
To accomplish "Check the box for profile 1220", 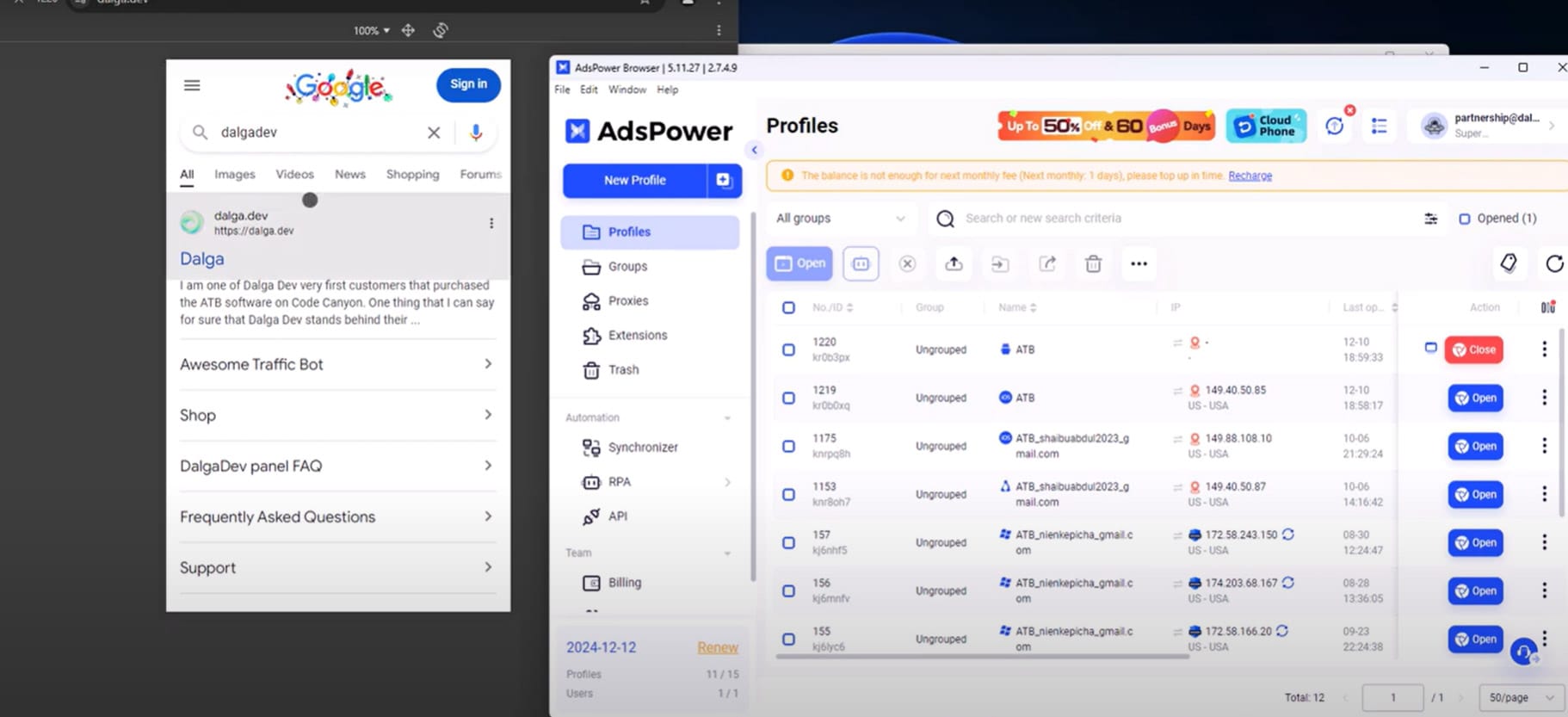I will coord(788,349).
